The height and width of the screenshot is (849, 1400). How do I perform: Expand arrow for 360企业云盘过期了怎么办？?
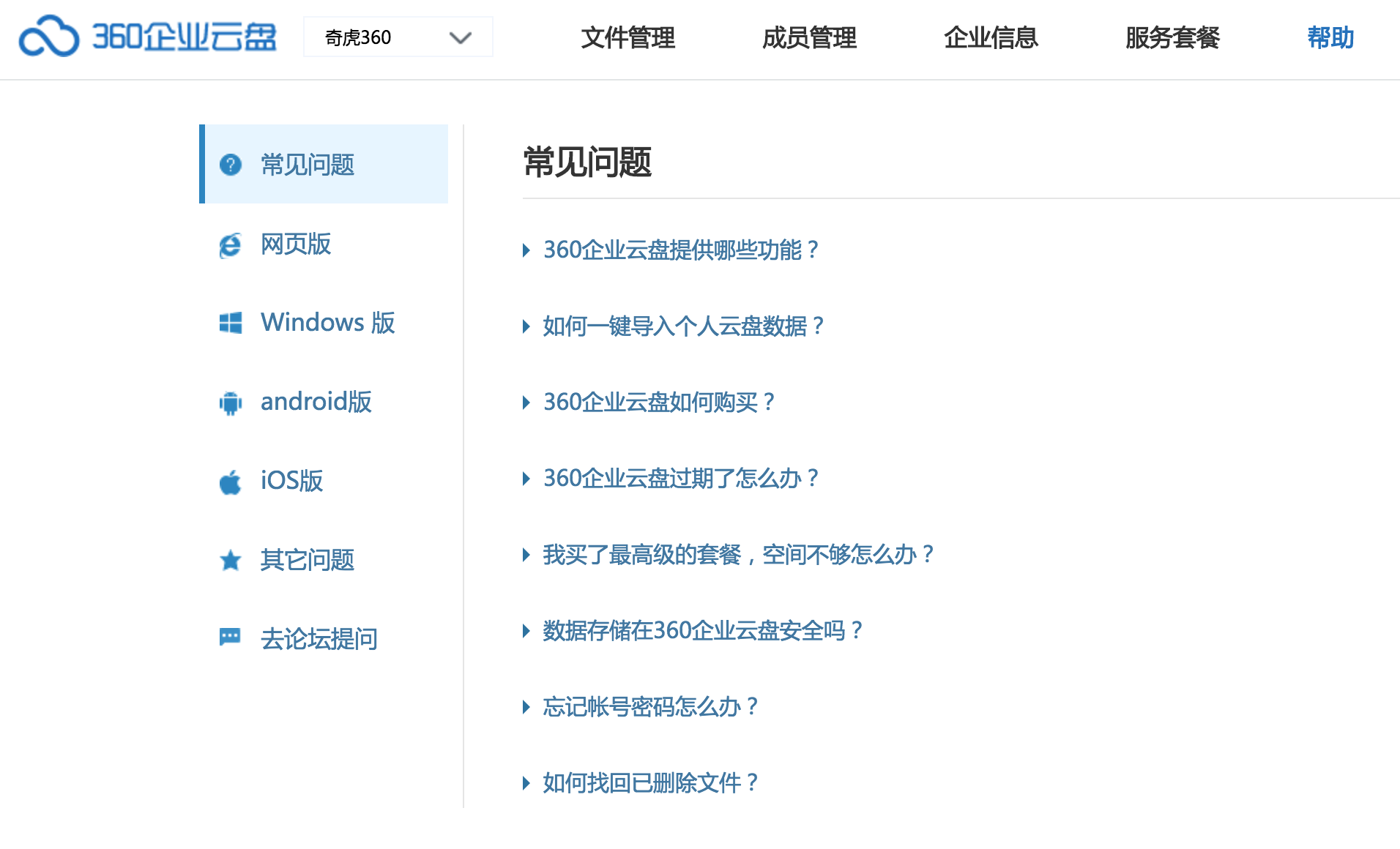tap(526, 479)
